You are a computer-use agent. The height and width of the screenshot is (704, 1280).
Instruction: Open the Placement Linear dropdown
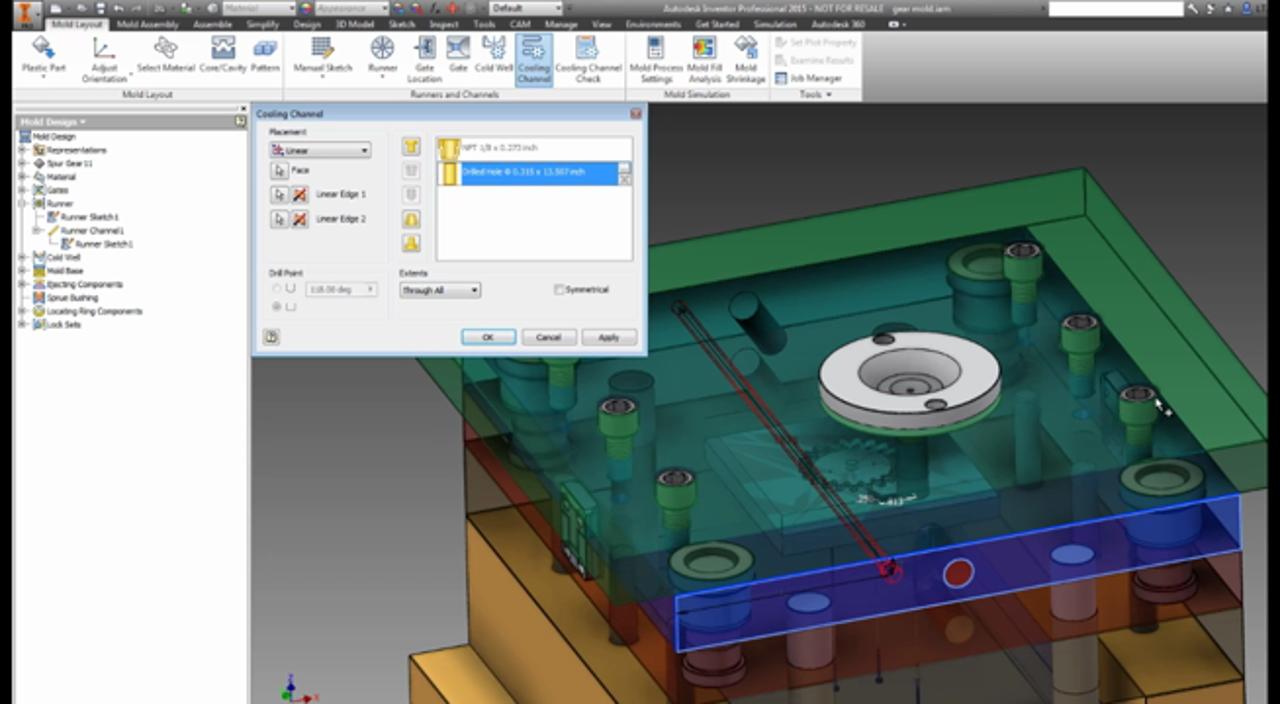pos(320,150)
